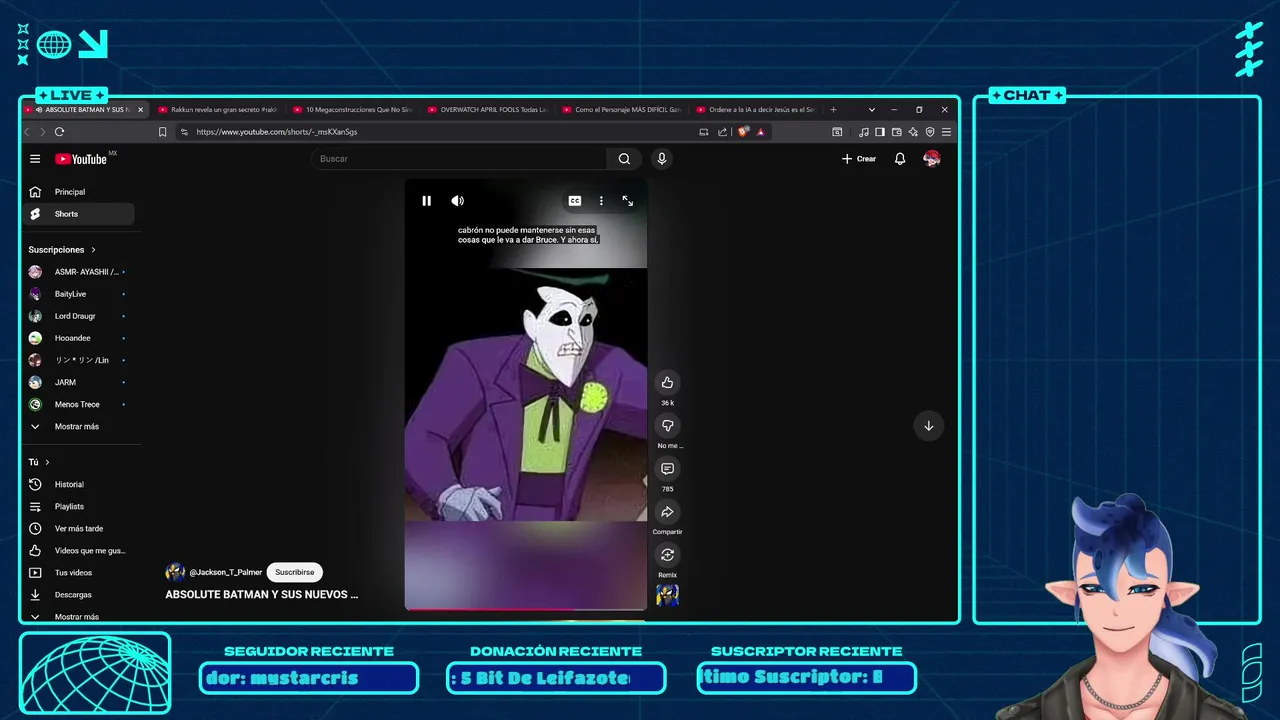Open Tus videos in sidebar

tap(79, 572)
